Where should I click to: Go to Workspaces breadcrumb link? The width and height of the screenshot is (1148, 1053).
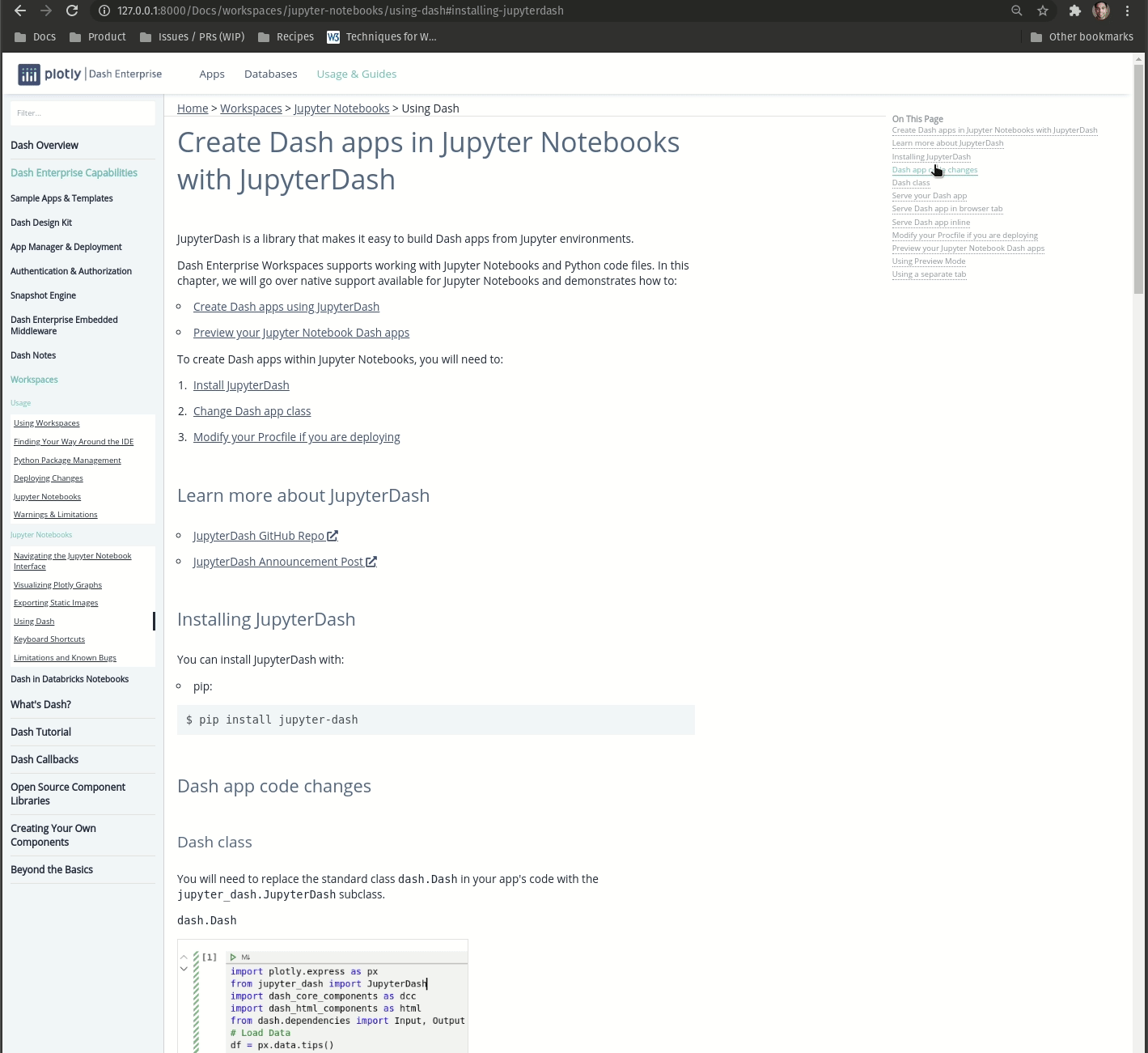(251, 108)
